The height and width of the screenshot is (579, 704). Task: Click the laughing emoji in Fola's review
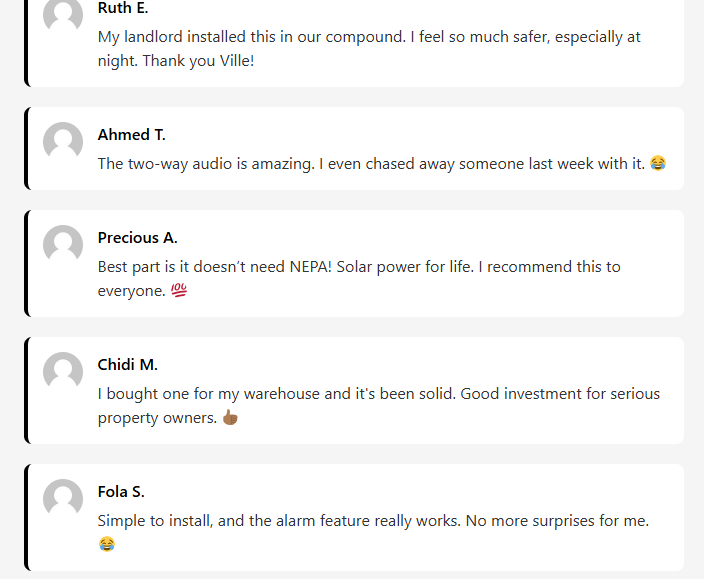106,544
